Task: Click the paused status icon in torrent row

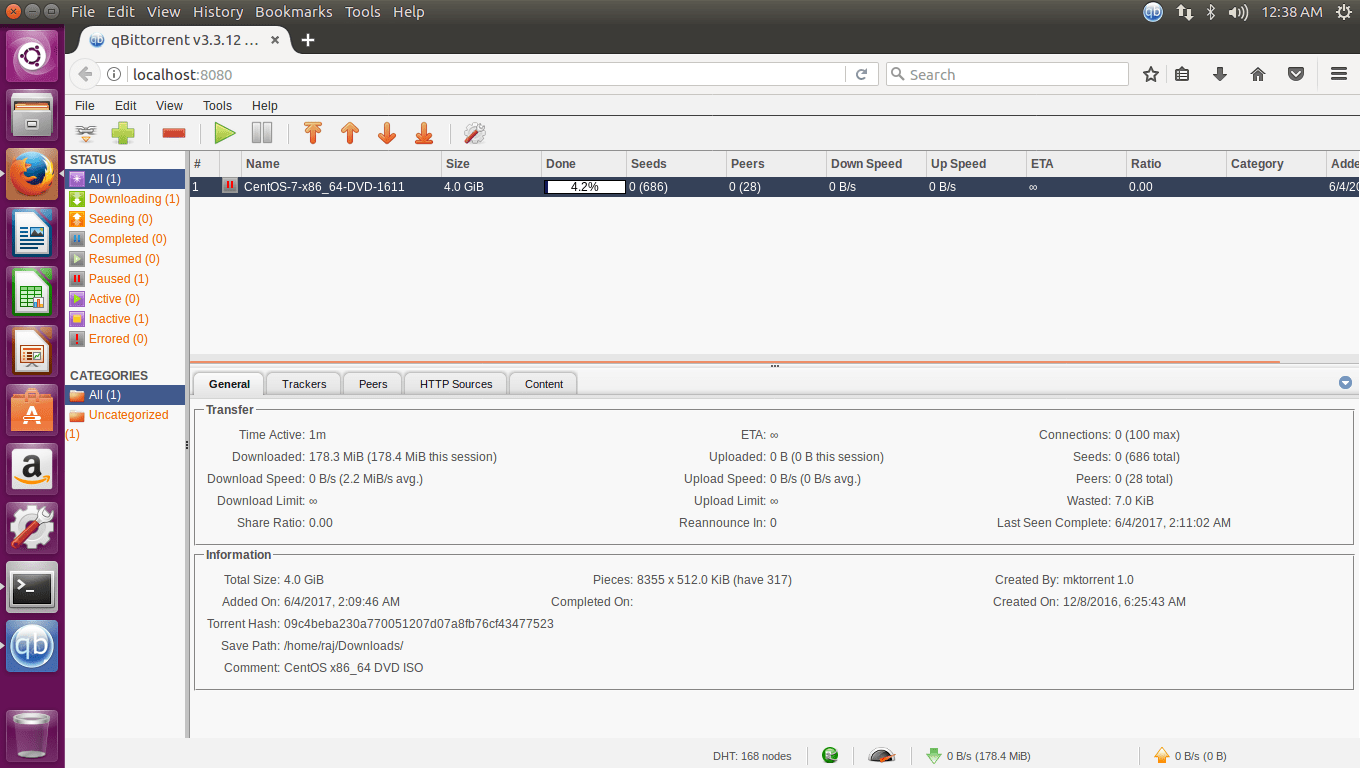Action: point(230,186)
